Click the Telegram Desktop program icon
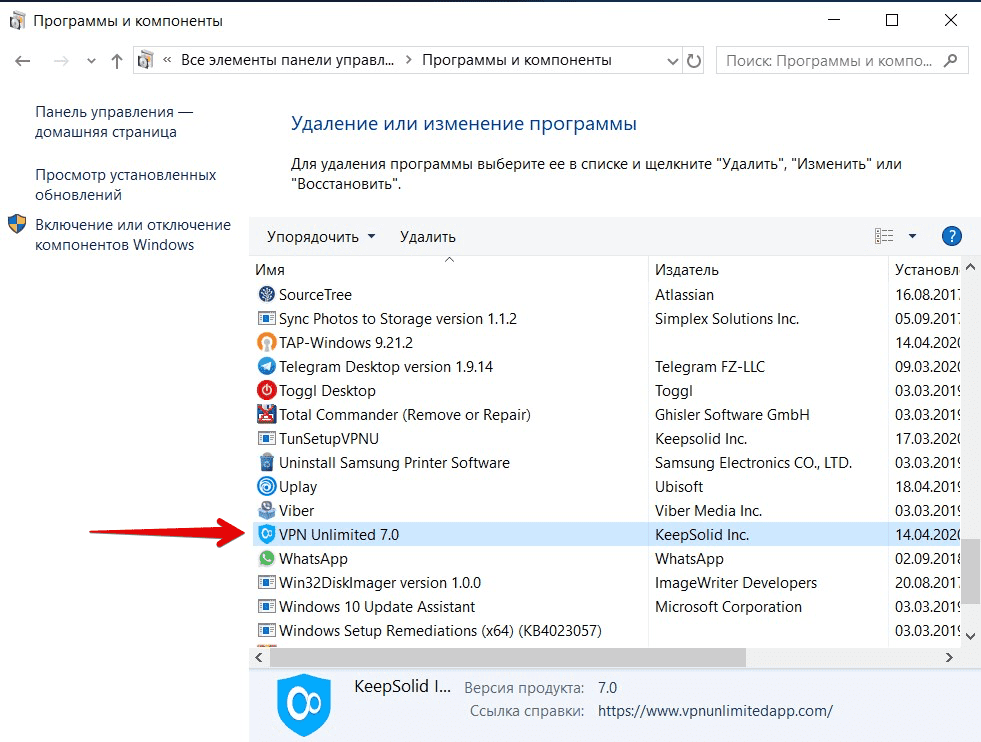This screenshot has height=742, width=981. pos(265,366)
